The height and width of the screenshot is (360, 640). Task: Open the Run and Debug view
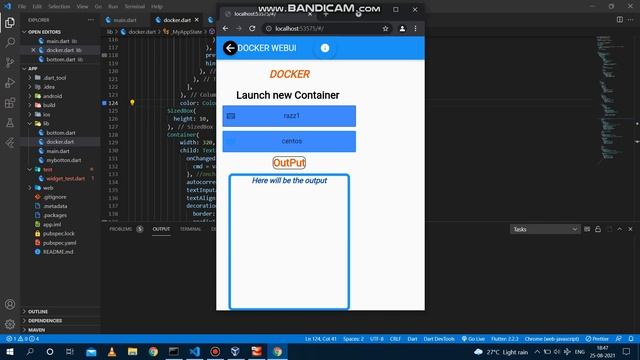[10, 82]
